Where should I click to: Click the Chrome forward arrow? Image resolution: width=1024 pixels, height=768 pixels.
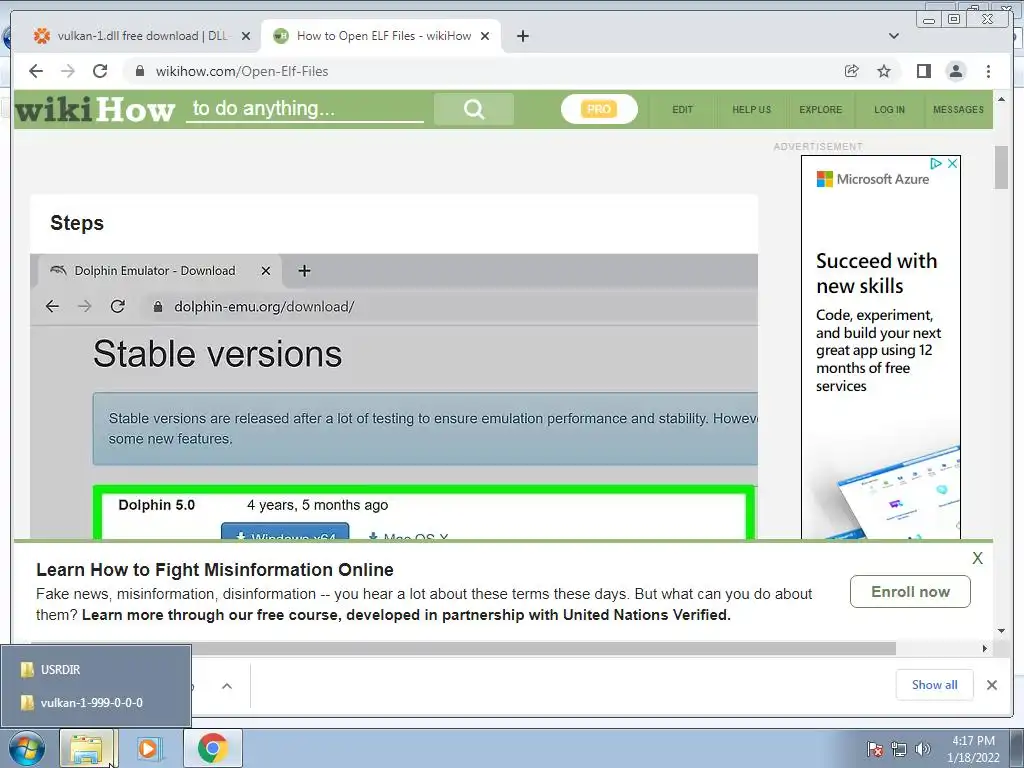click(68, 71)
